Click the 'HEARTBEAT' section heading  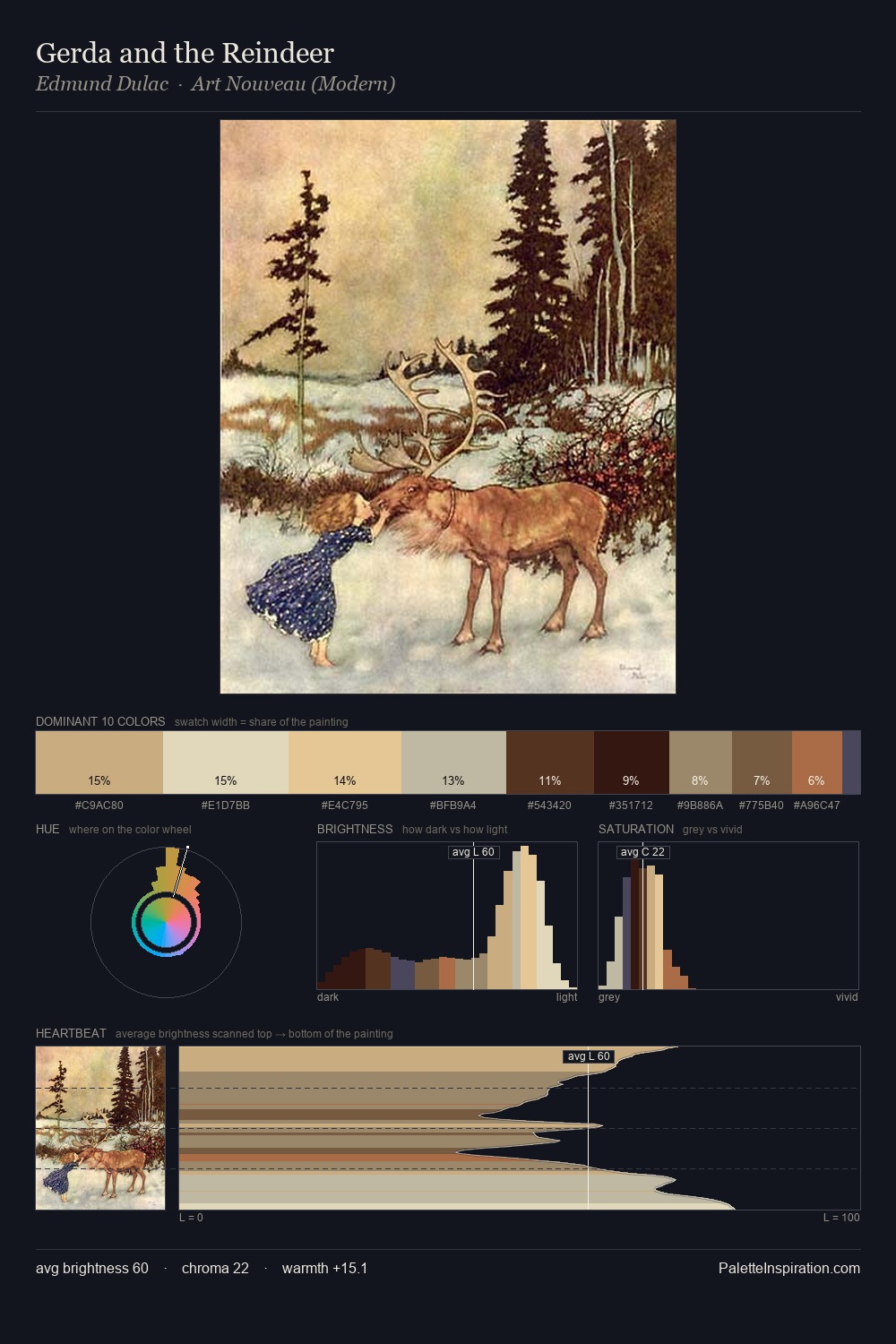tap(71, 1033)
